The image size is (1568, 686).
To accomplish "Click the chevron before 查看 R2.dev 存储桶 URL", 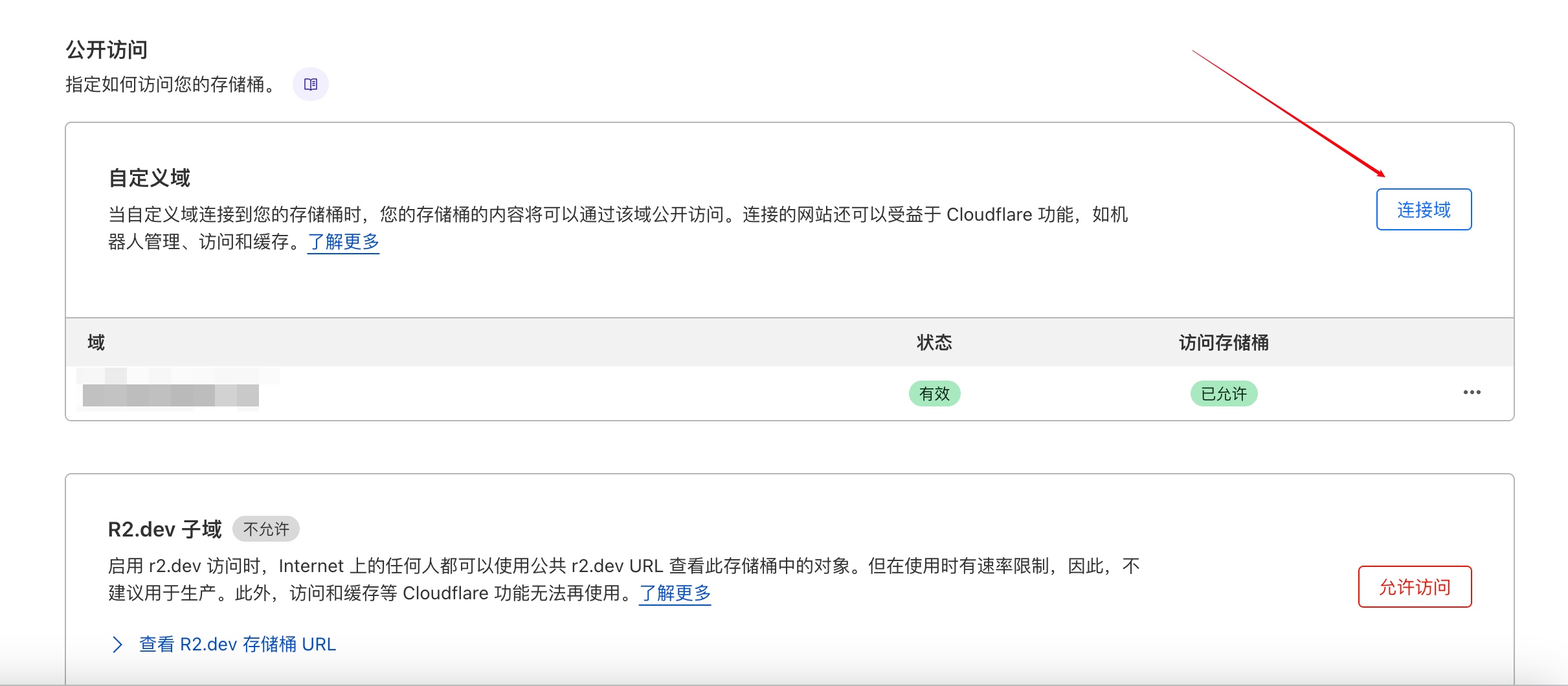I will tap(117, 644).
